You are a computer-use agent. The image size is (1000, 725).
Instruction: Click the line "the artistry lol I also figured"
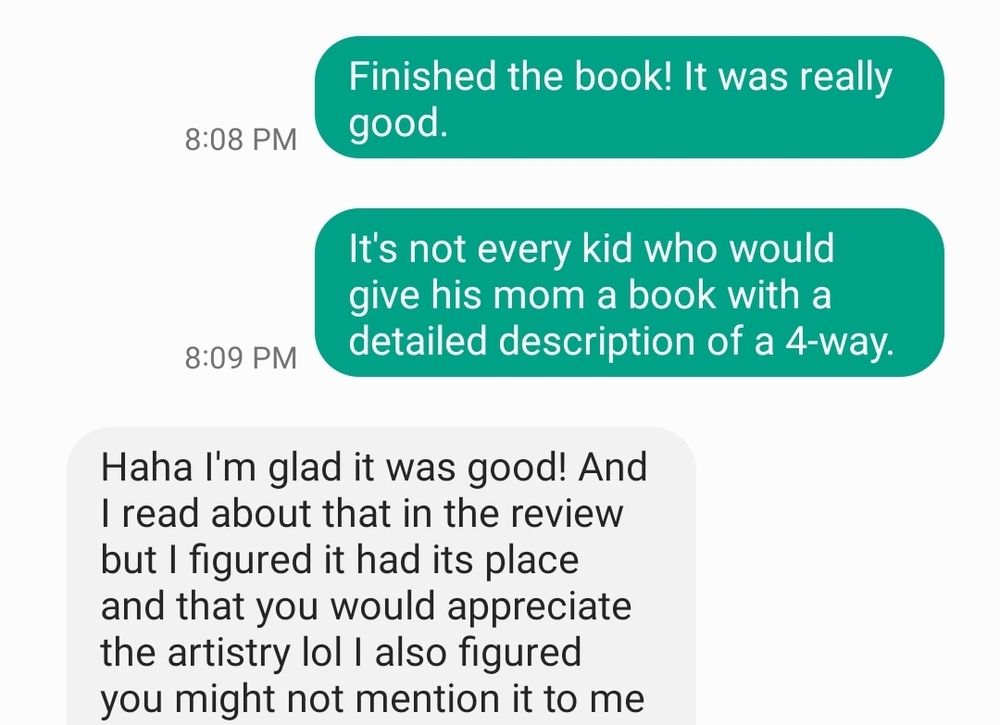click(x=341, y=653)
